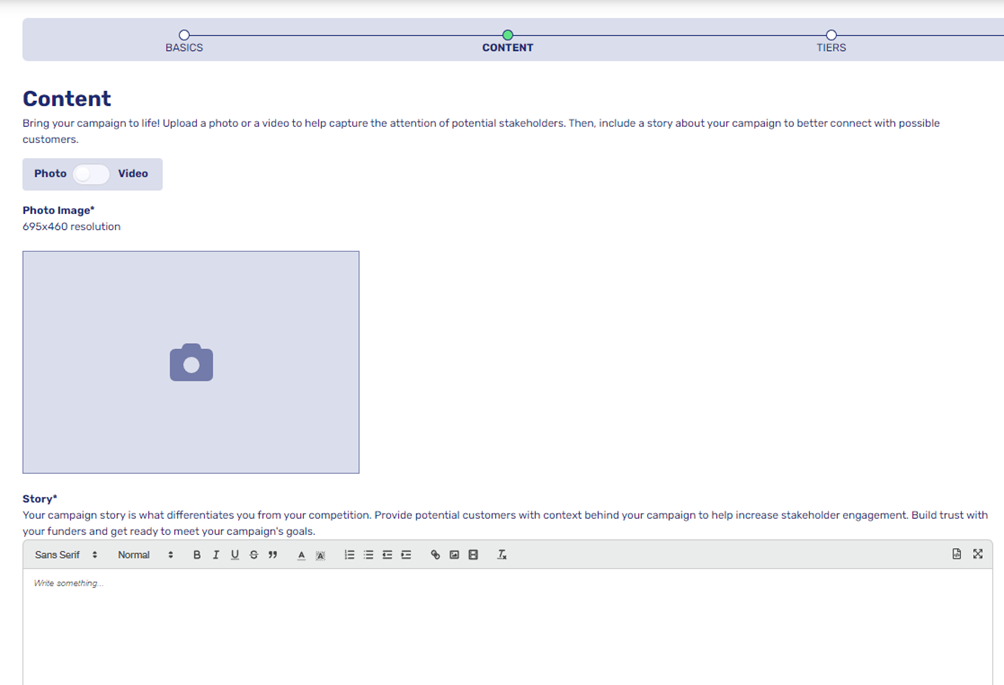Insert a blockquote using quote icon

tap(273, 555)
